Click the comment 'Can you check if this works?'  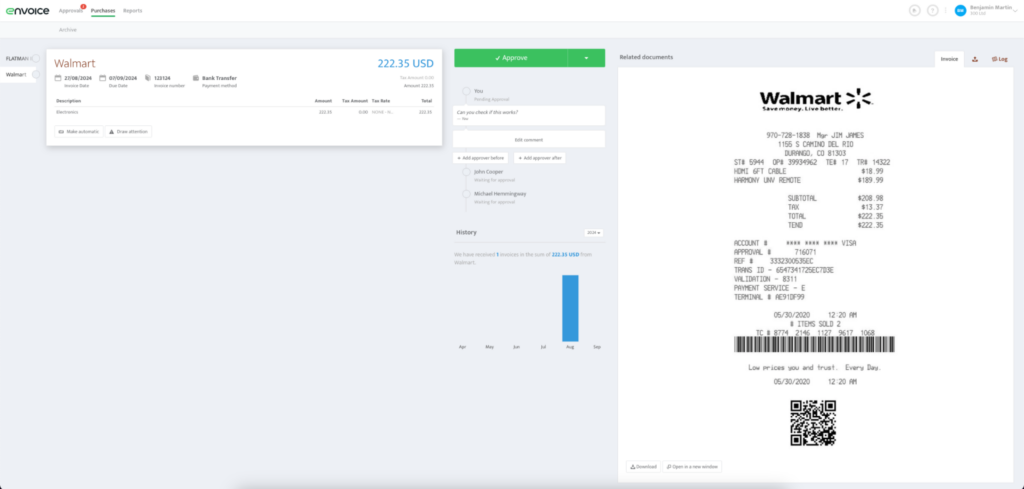487,112
